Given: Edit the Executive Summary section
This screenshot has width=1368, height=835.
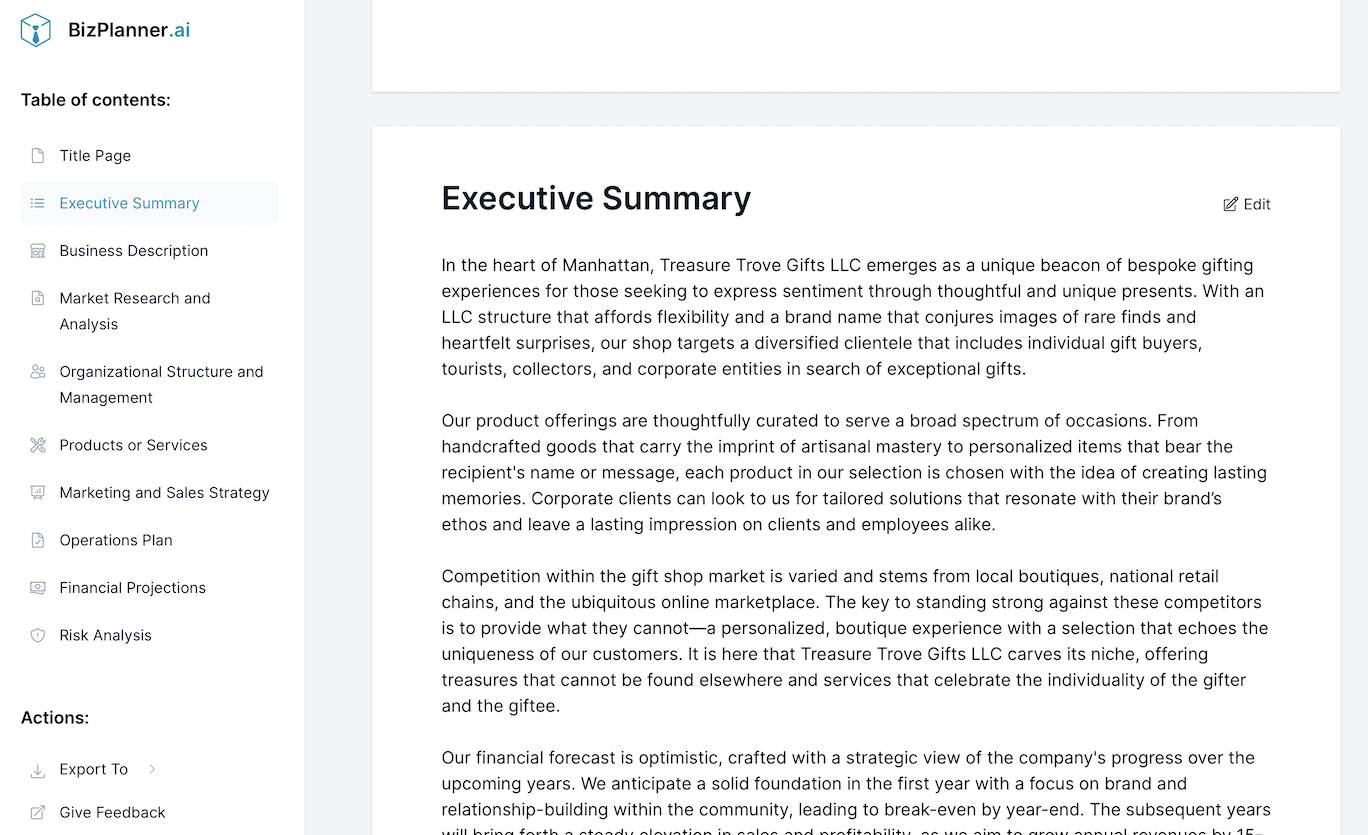Looking at the screenshot, I should click(1247, 204).
